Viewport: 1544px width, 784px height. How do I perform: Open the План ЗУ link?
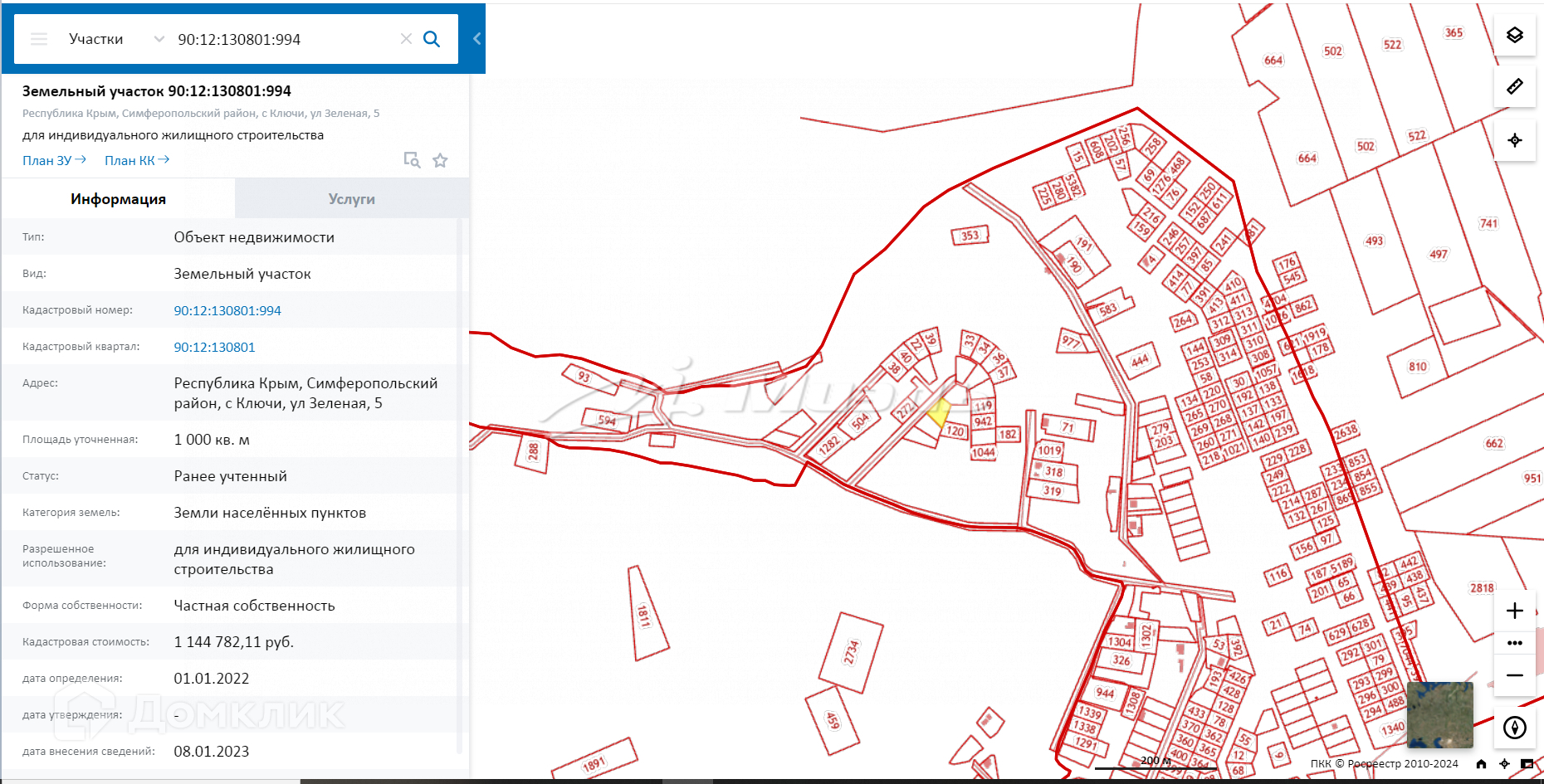click(x=54, y=160)
